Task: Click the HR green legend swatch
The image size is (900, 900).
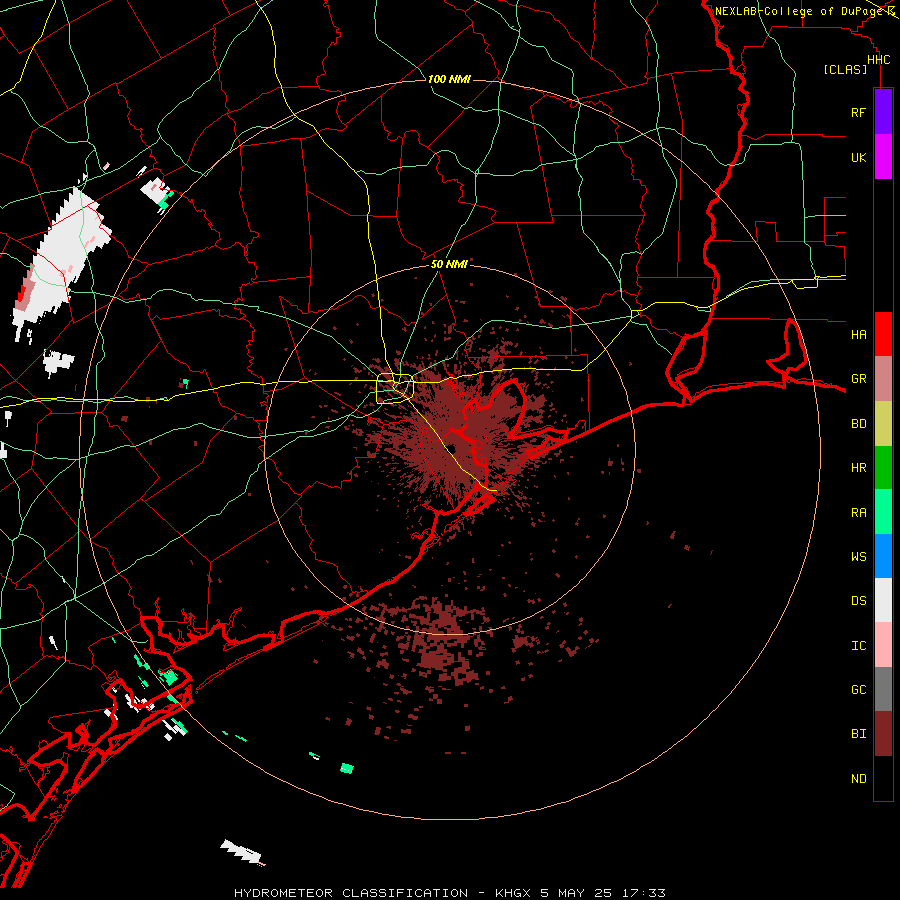Action: coord(883,467)
